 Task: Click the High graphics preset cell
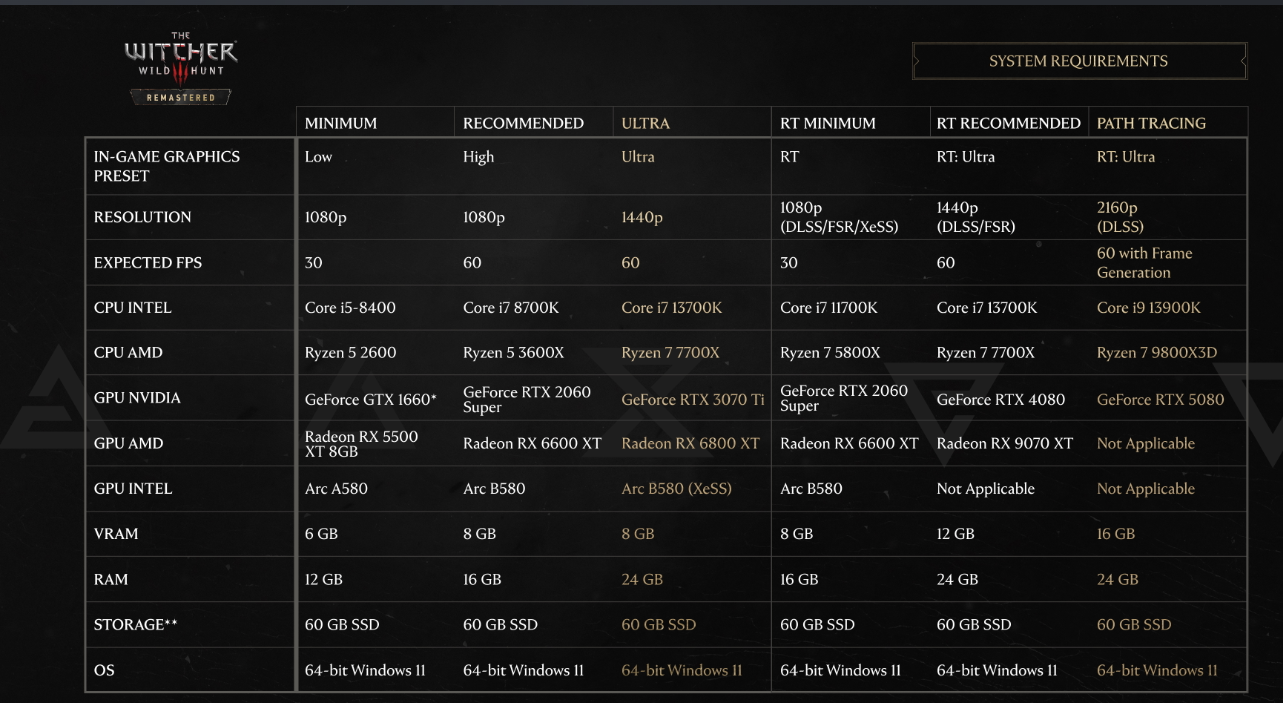click(x=478, y=157)
